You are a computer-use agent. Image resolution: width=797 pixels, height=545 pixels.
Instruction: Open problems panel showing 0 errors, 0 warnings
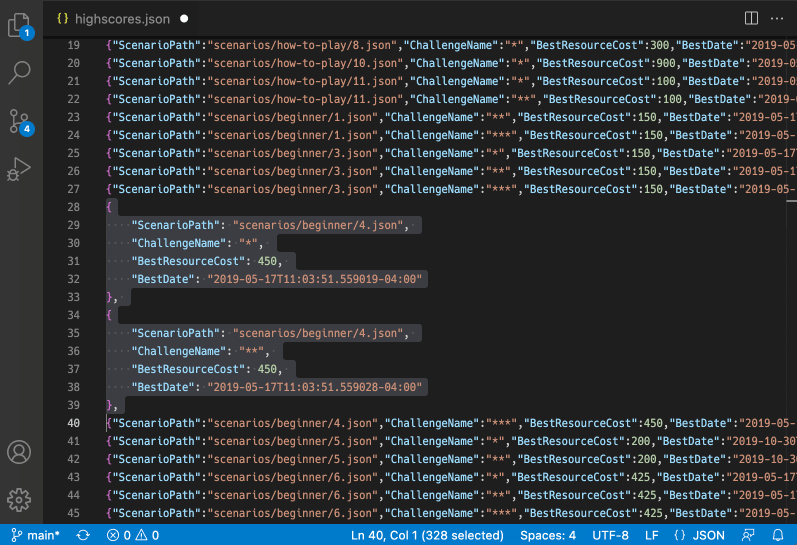(x=133, y=535)
